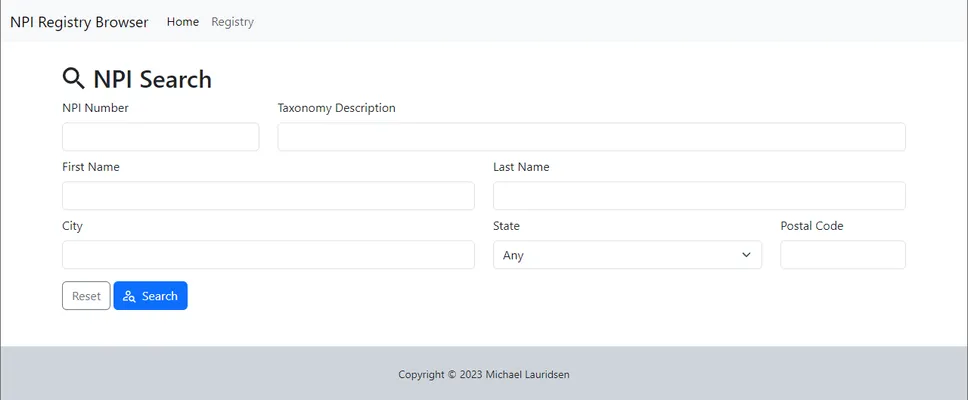Image resolution: width=968 pixels, height=400 pixels.
Task: Click the Last Name label text
Action: (521, 167)
